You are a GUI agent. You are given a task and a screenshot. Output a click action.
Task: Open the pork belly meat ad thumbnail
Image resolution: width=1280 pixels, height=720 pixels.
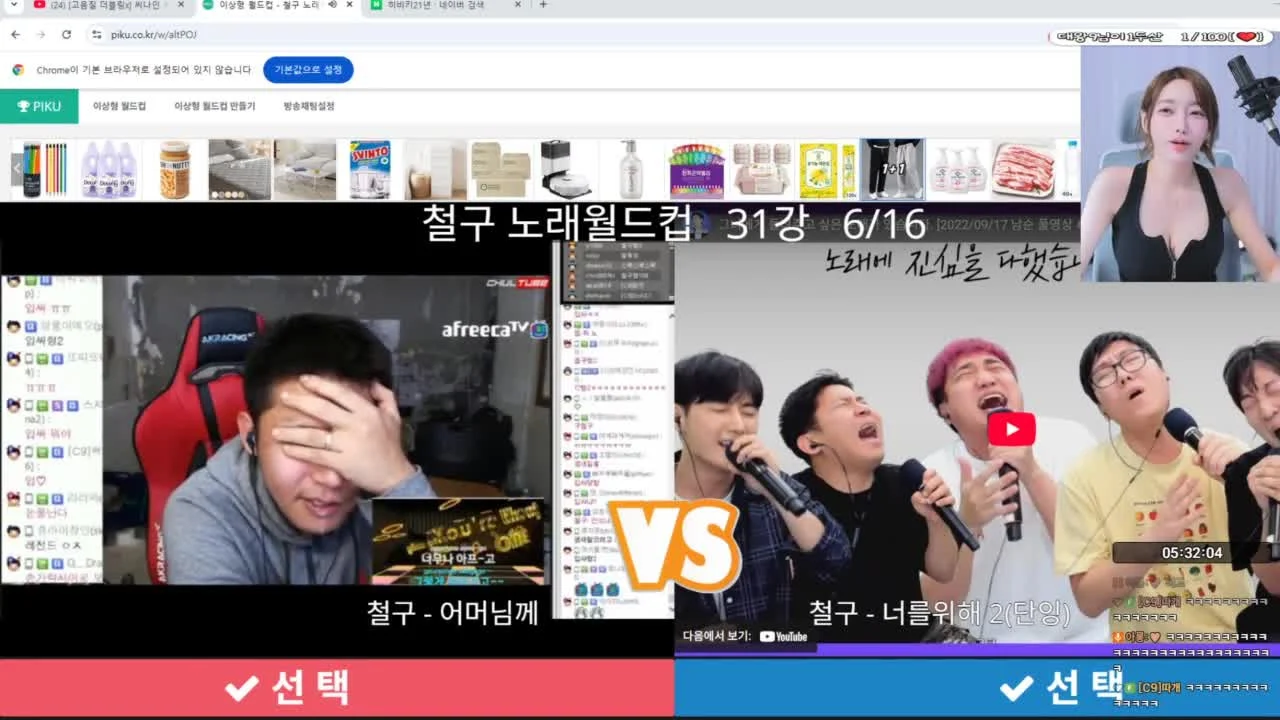tap(1023, 169)
